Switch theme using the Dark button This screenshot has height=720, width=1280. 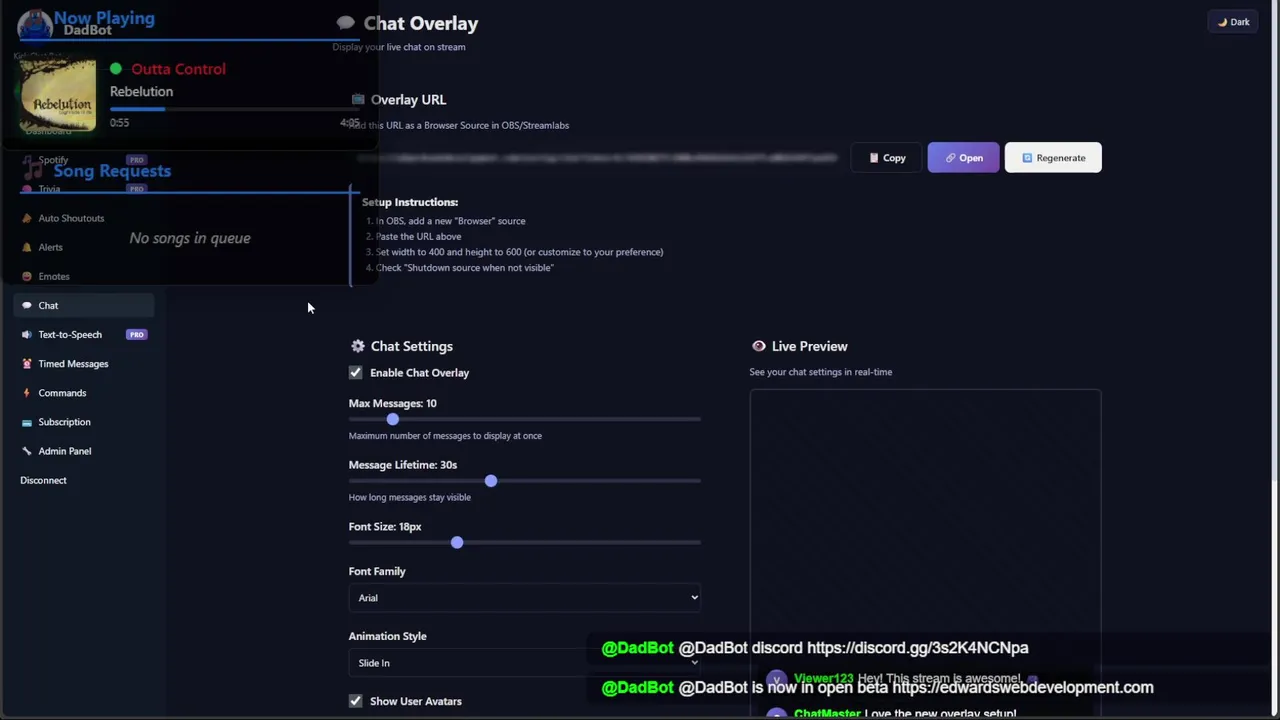pos(1234,22)
